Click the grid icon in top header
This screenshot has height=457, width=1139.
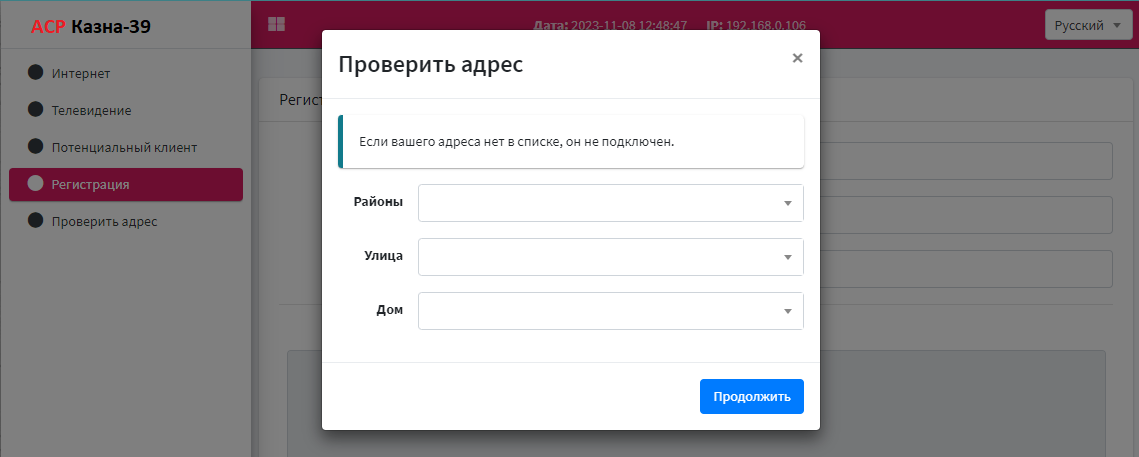point(276,25)
